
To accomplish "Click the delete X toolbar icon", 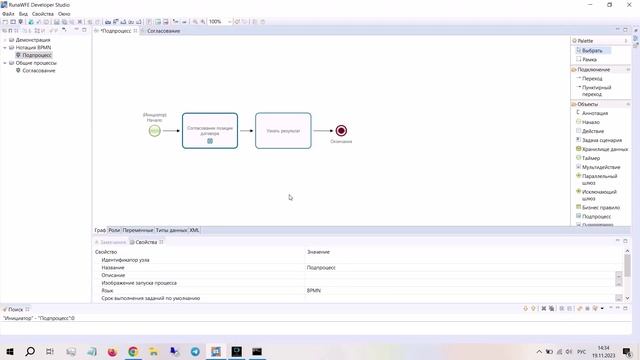I will [80, 22].
